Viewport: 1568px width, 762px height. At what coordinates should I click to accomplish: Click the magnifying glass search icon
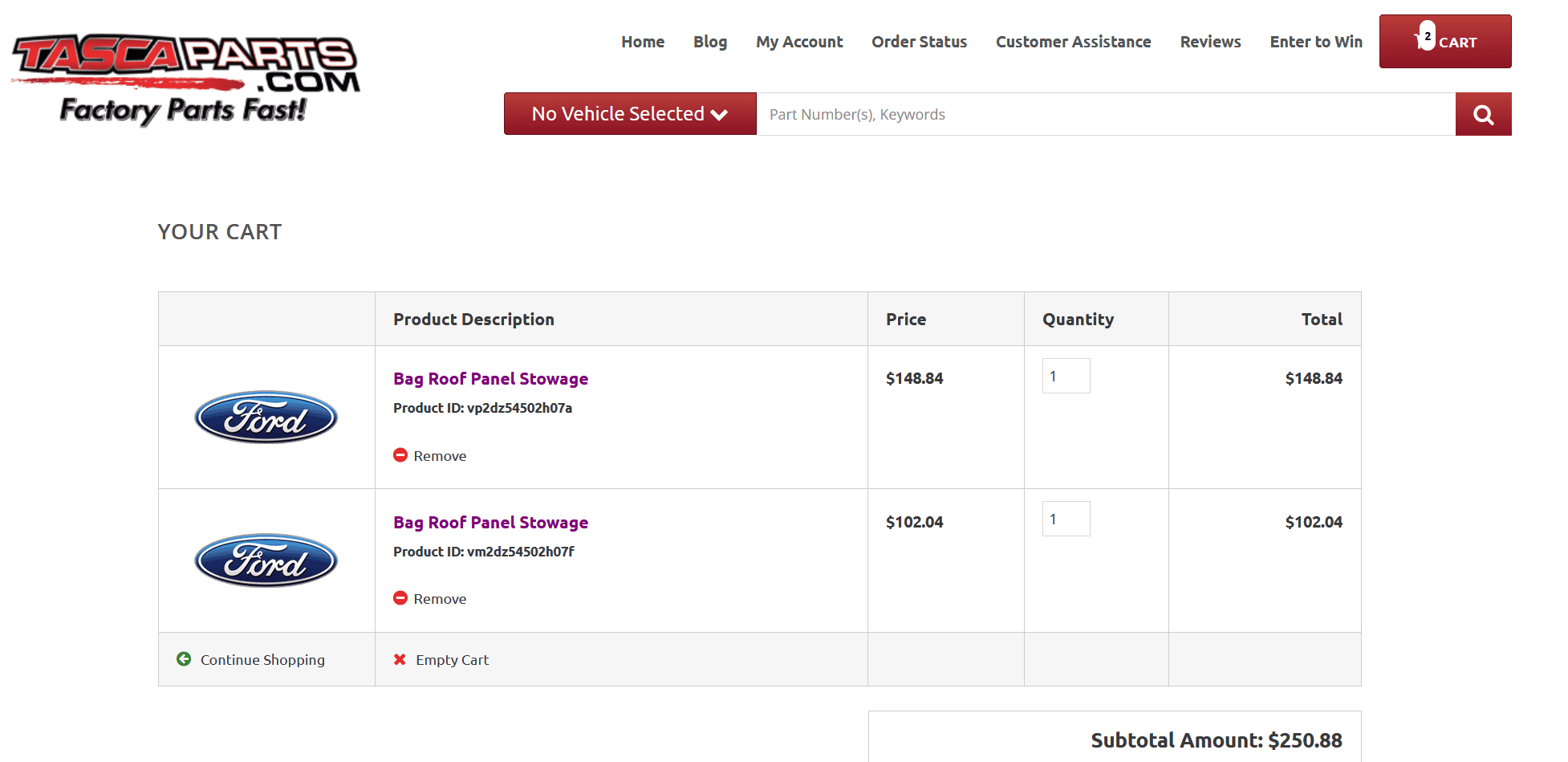(1484, 114)
